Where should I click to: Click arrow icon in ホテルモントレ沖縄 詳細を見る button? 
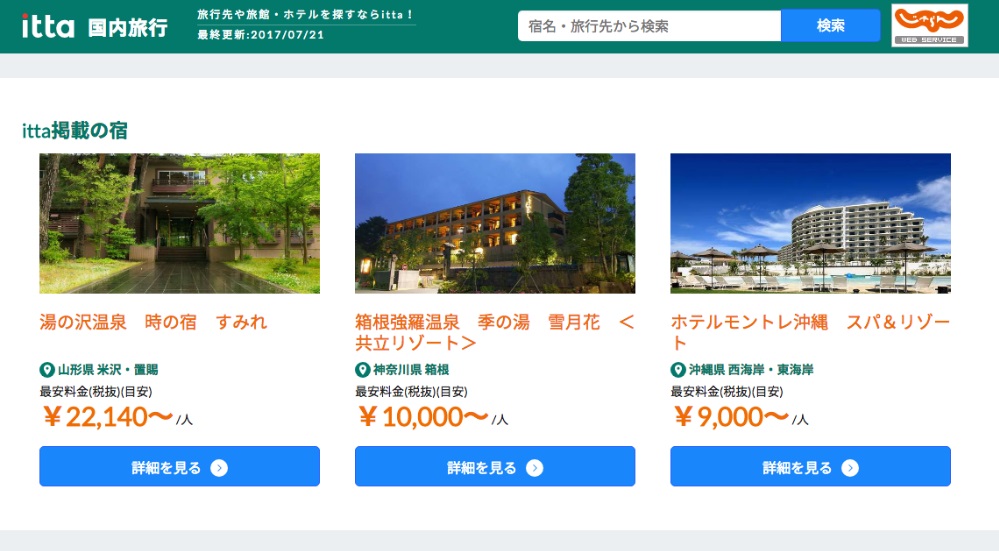(x=849, y=468)
